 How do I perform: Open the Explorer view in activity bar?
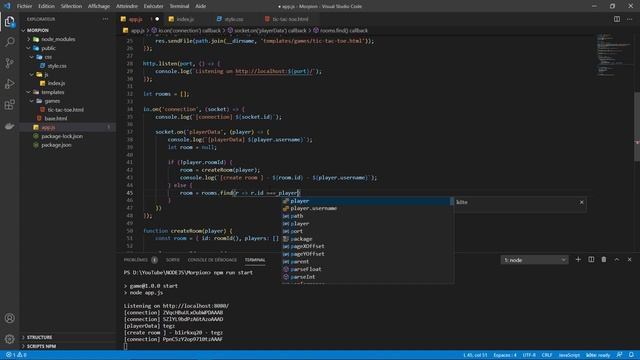pos(9,21)
